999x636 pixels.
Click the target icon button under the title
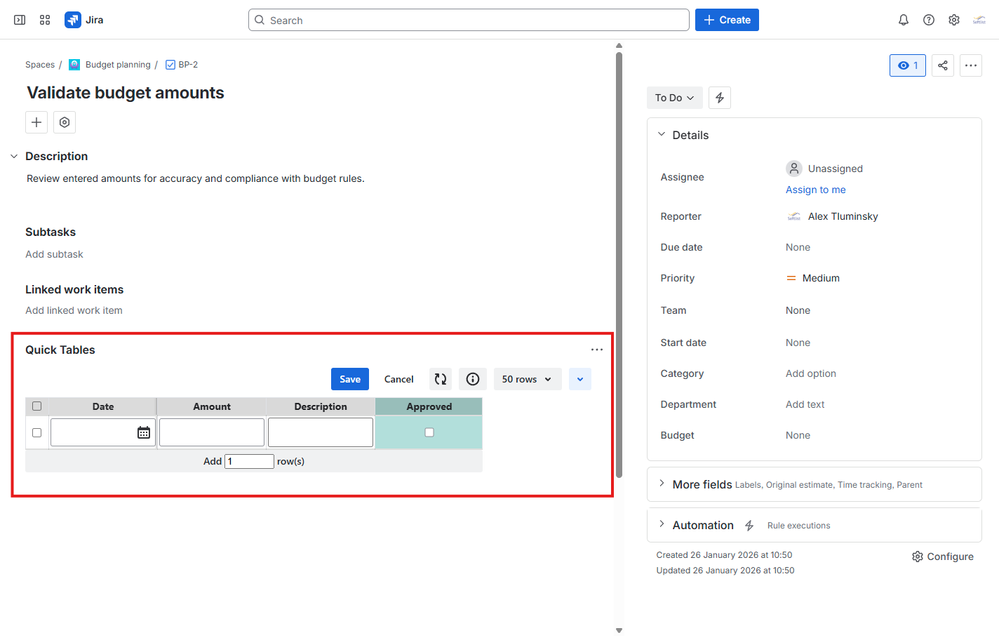point(64,122)
